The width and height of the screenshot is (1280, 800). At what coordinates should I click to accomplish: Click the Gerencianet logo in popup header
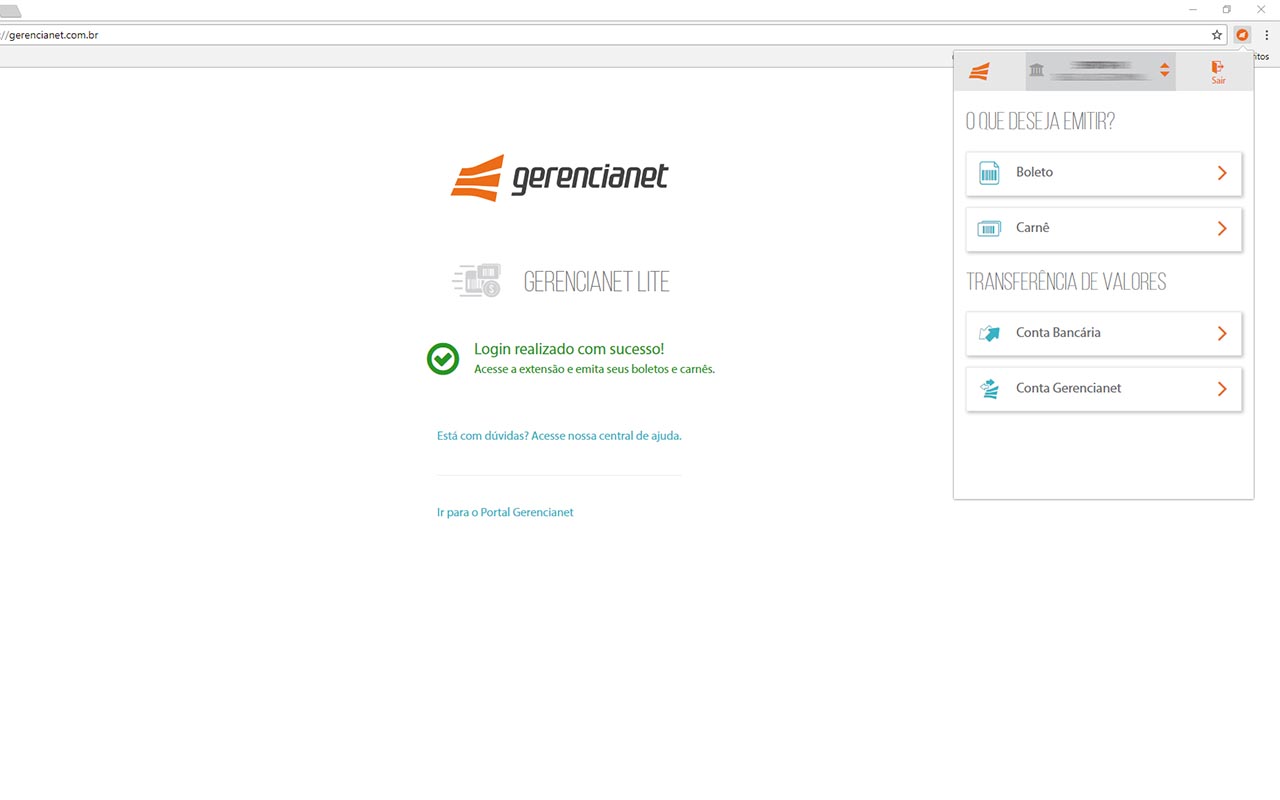979,72
